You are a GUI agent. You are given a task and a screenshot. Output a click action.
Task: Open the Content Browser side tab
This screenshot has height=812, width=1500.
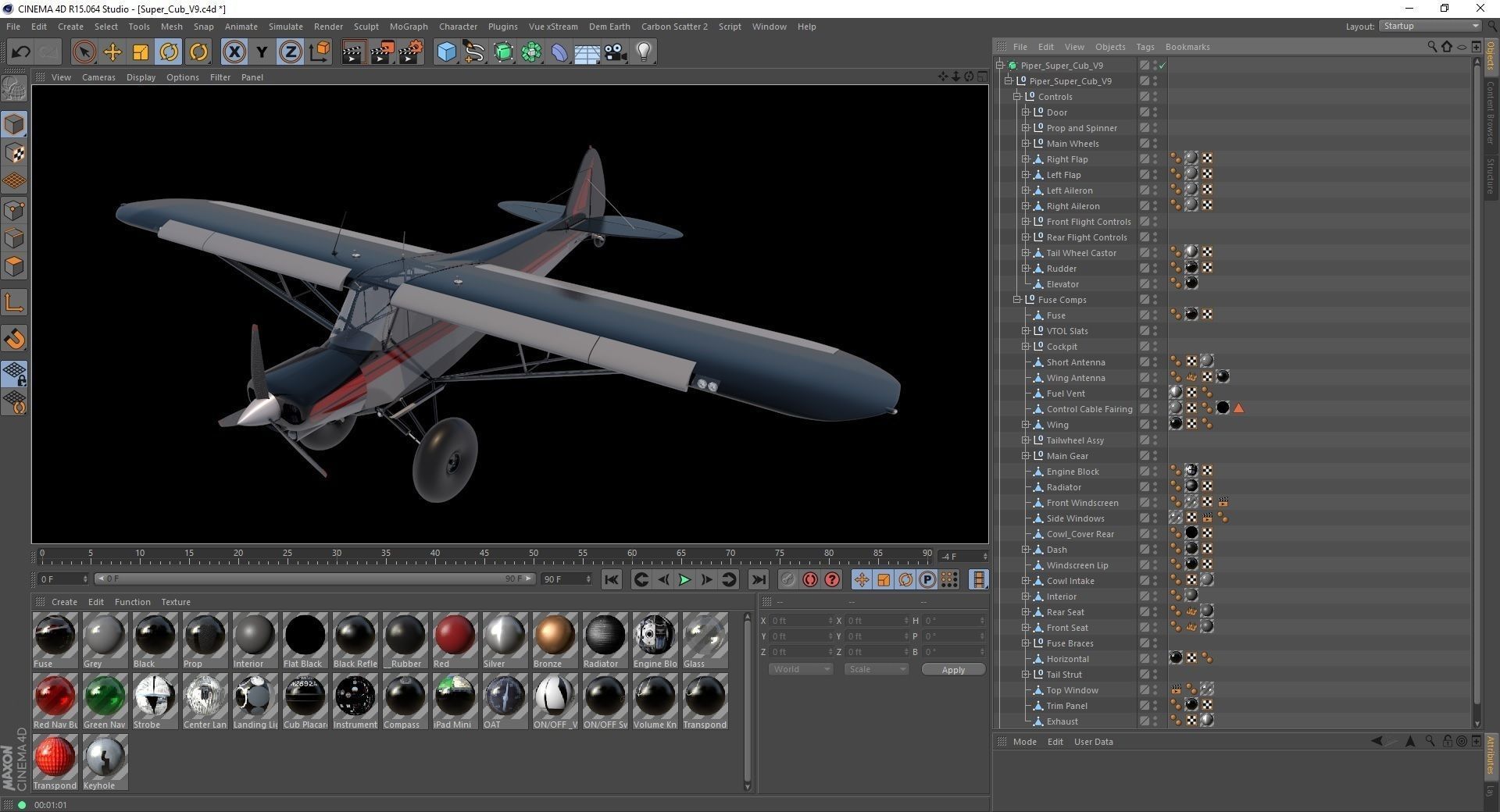click(1491, 112)
